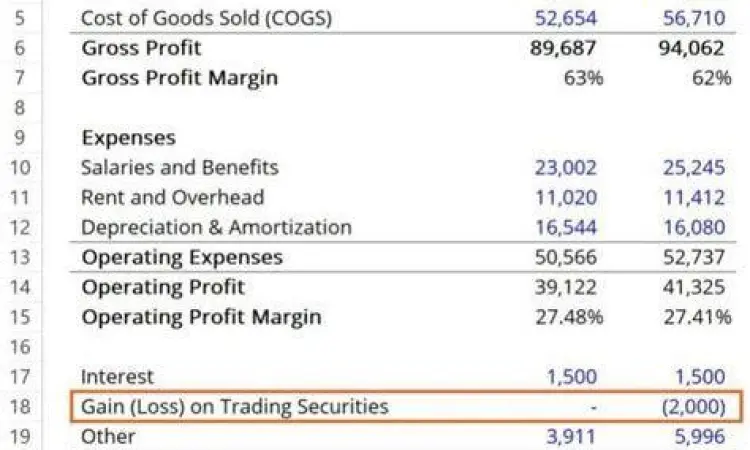
Task: Click the Cost of Goods Sold cell
Action: [206, 18]
